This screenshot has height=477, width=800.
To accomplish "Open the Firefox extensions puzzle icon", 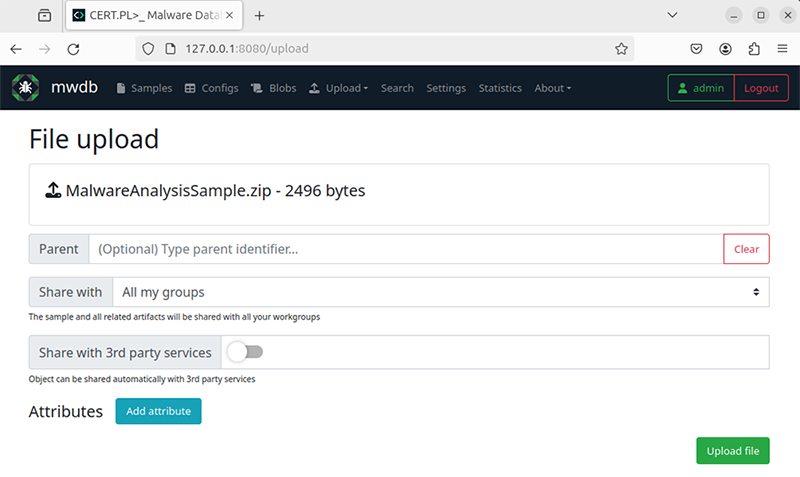I will (x=754, y=49).
